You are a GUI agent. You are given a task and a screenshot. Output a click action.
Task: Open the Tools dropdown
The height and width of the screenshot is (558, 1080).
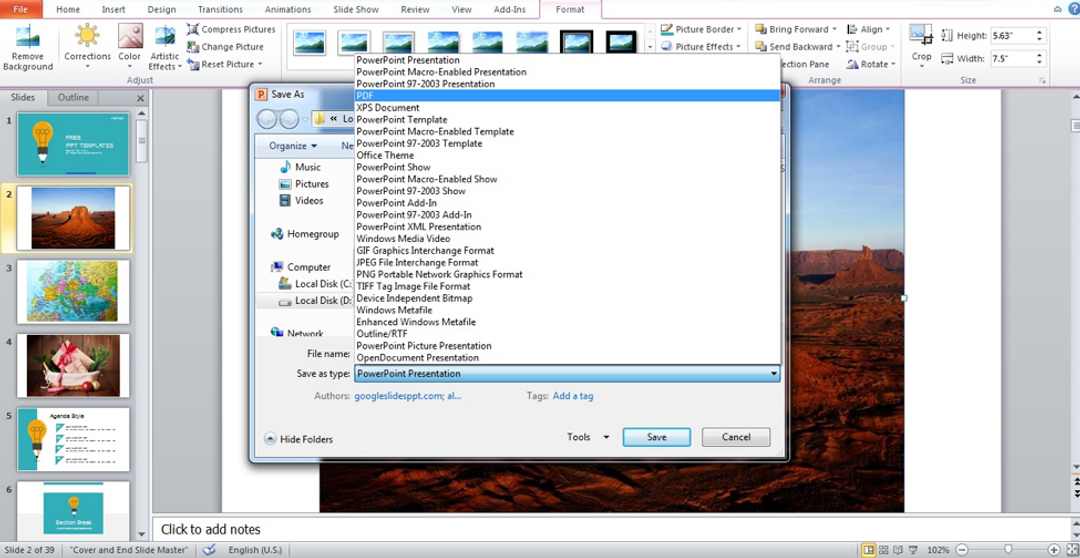click(588, 437)
